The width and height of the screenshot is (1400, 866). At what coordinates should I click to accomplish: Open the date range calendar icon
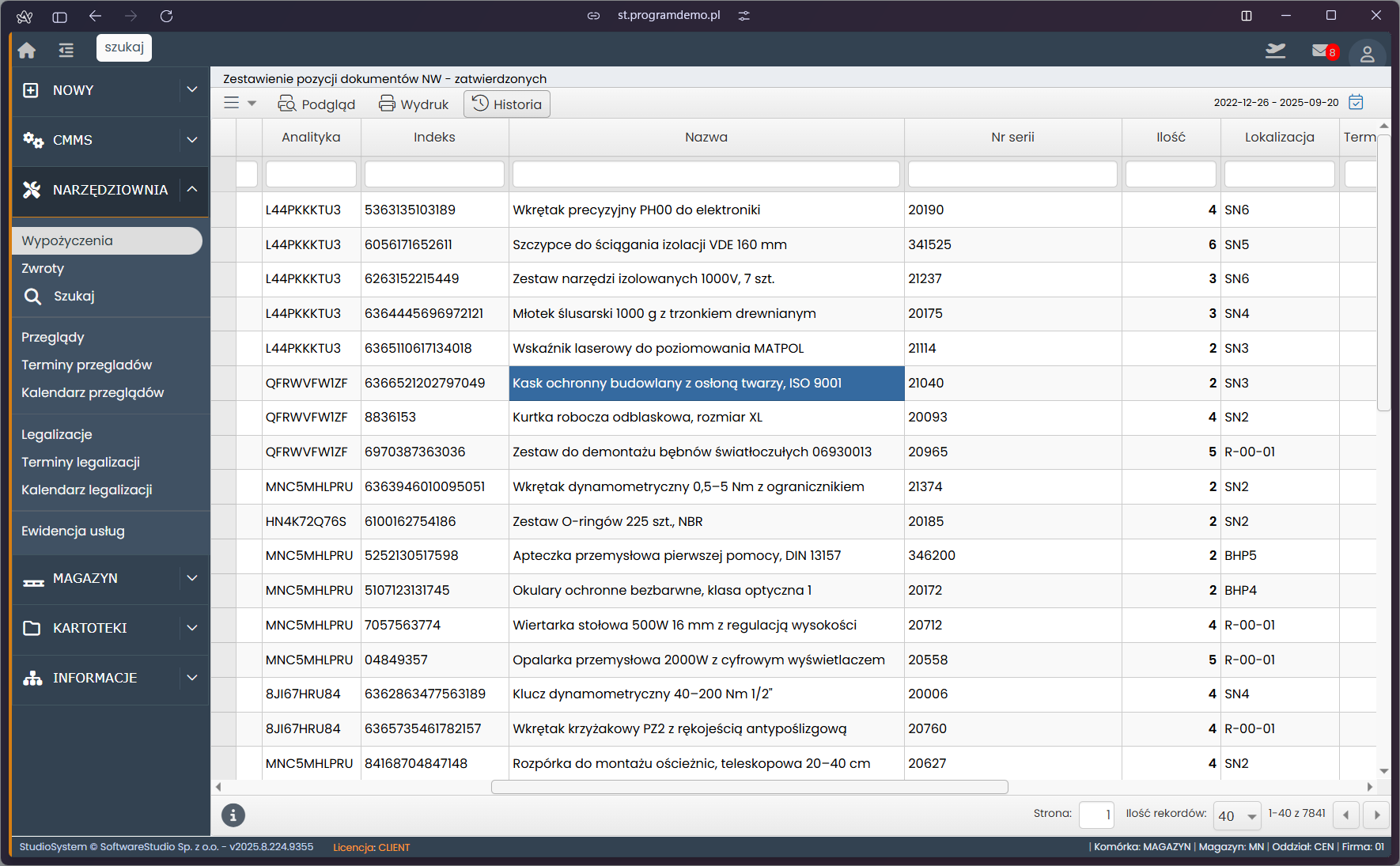click(1356, 102)
